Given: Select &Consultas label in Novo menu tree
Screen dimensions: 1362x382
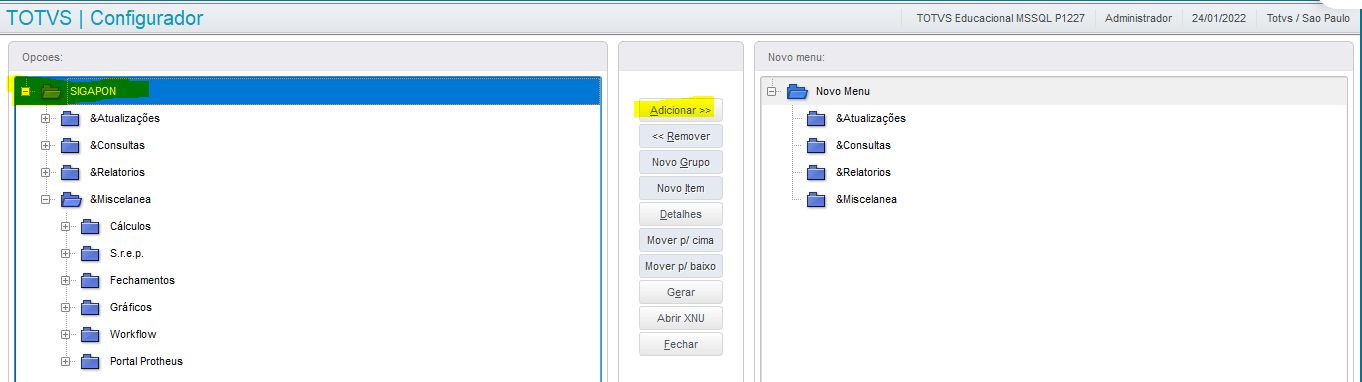Looking at the screenshot, I should [x=863, y=146].
